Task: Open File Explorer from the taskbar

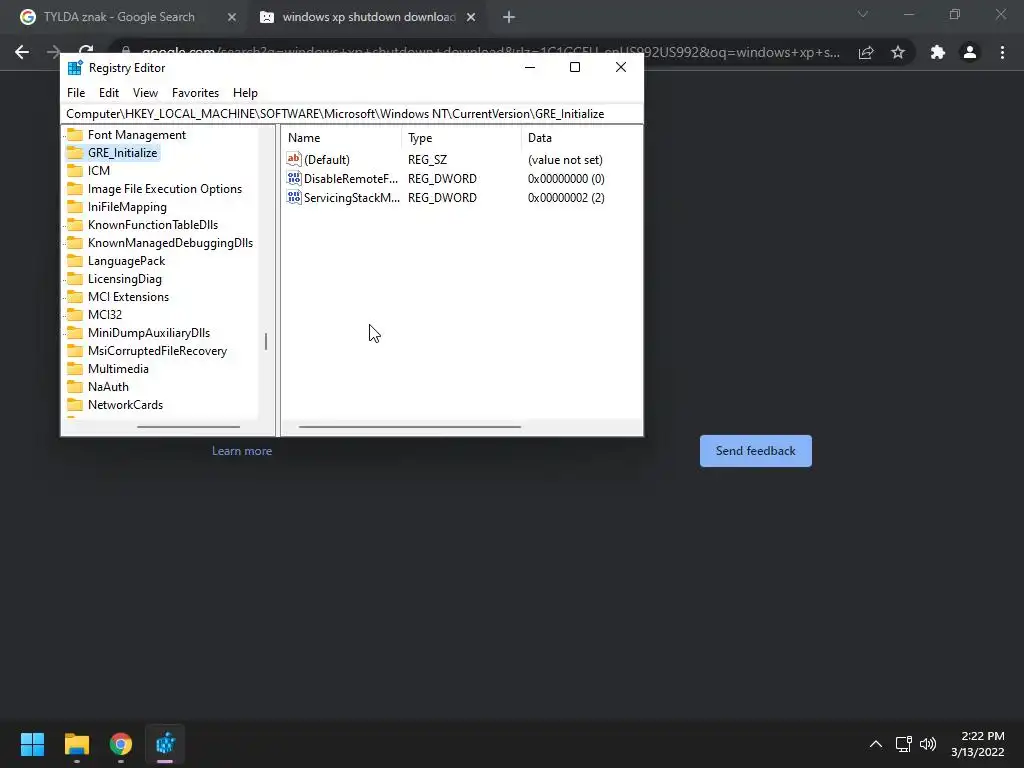Action: point(76,744)
